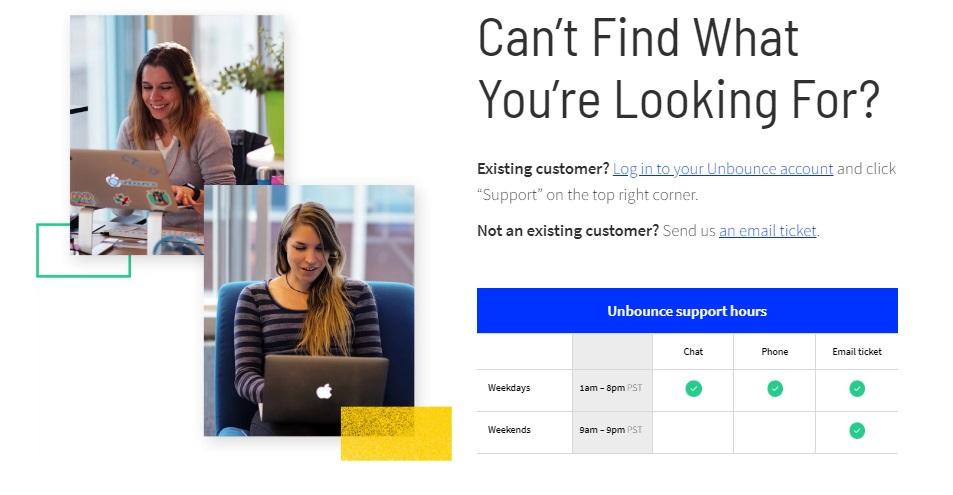The width and height of the screenshot is (953, 495).
Task: Click the Weekdays Phone green checkmark
Action: [774, 389]
